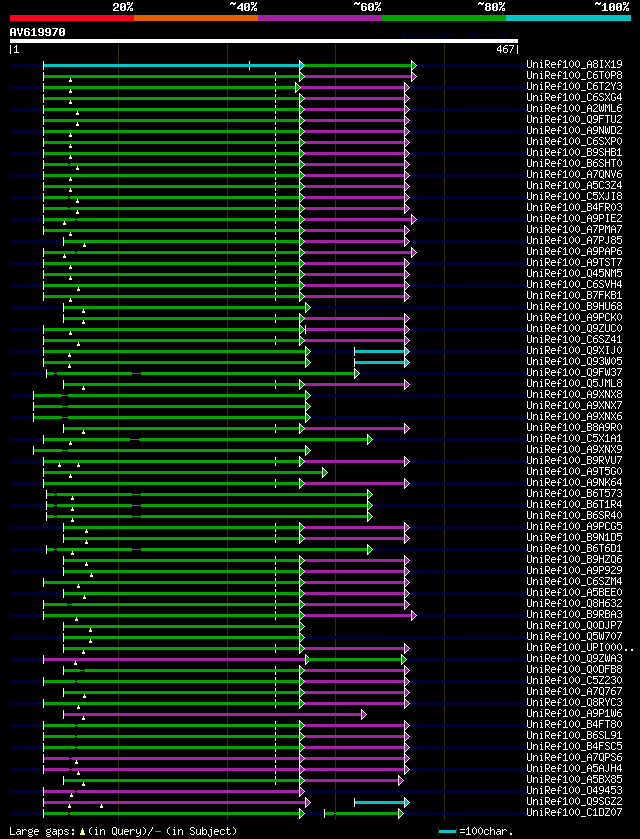Select the UniRef100_B6SHT0 label
The height and width of the screenshot is (839, 640).
pos(574,163)
